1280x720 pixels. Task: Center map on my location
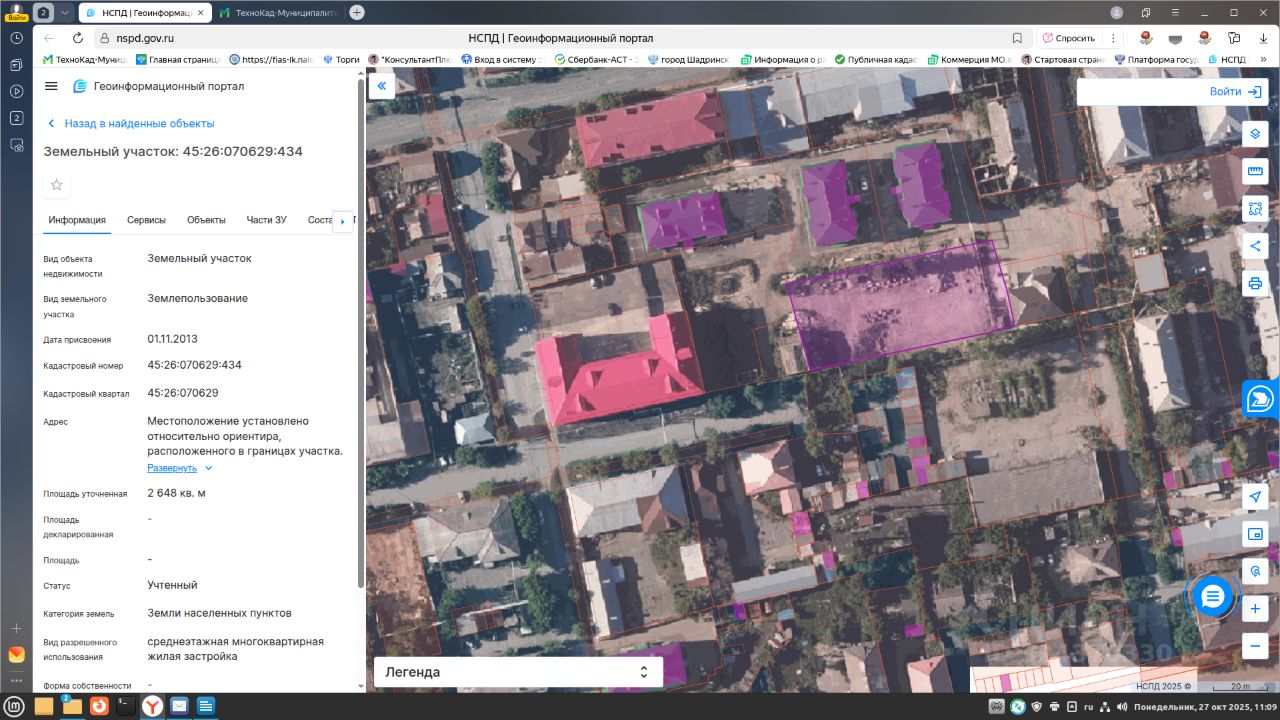[1255, 497]
